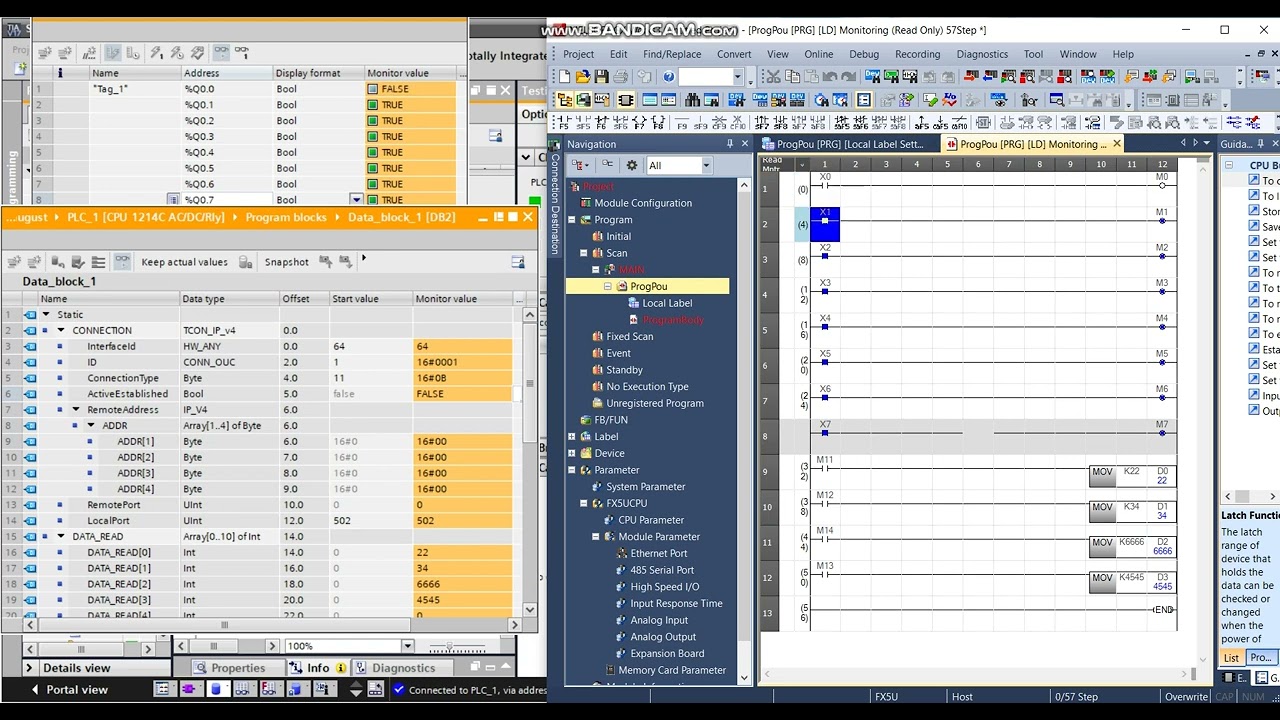
Task: Open the Convert menu
Action: point(734,54)
